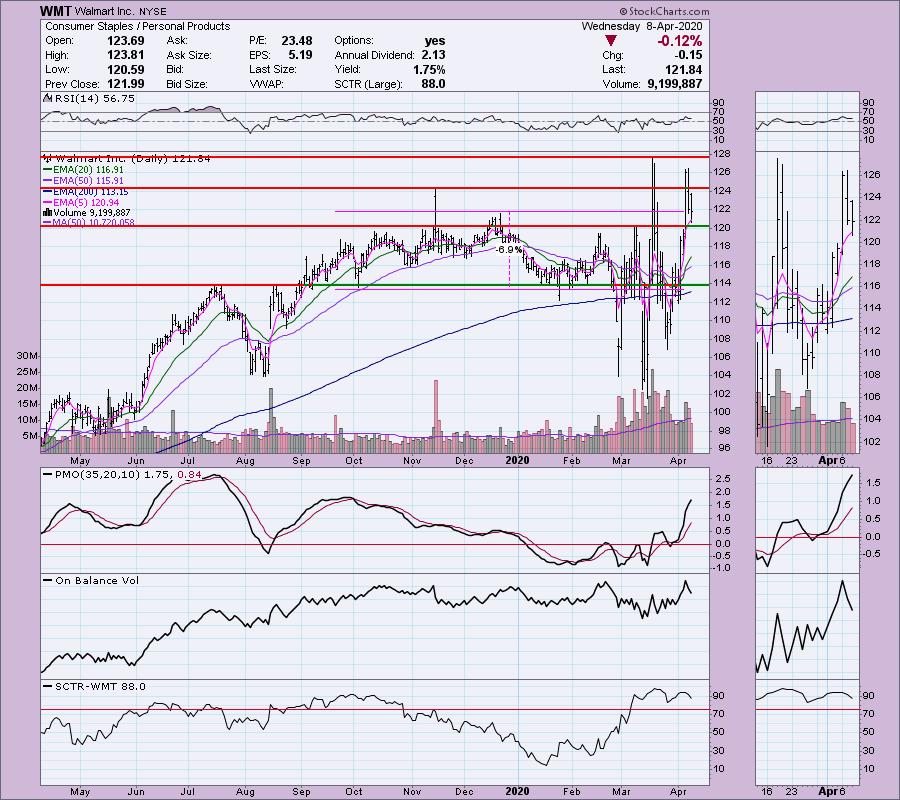The image size is (900, 800).
Task: Click the Options value 'yes'
Action: [435, 41]
